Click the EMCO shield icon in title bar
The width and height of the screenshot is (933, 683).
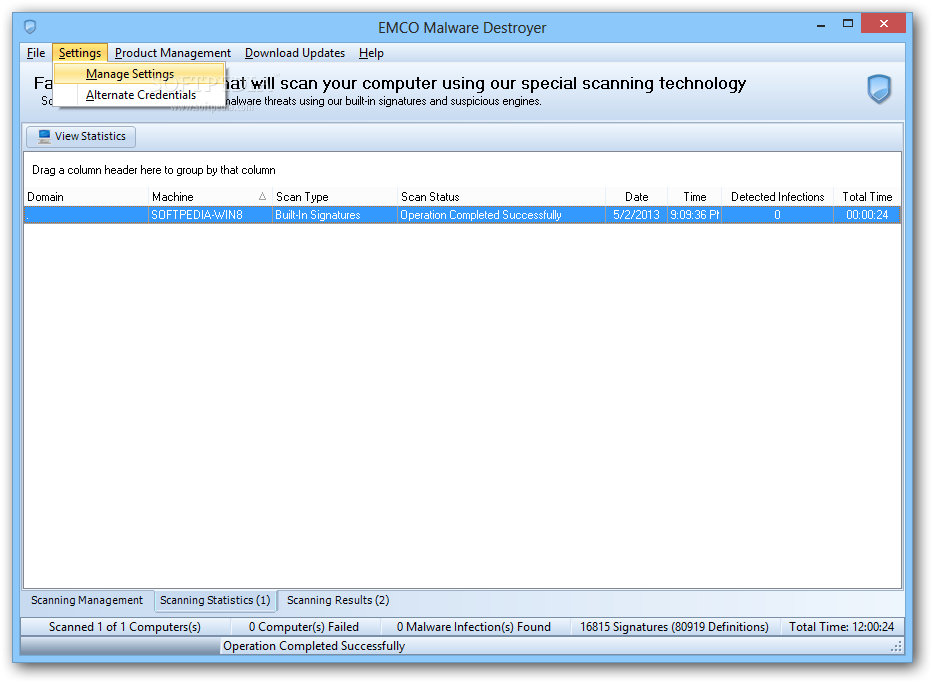coord(30,27)
